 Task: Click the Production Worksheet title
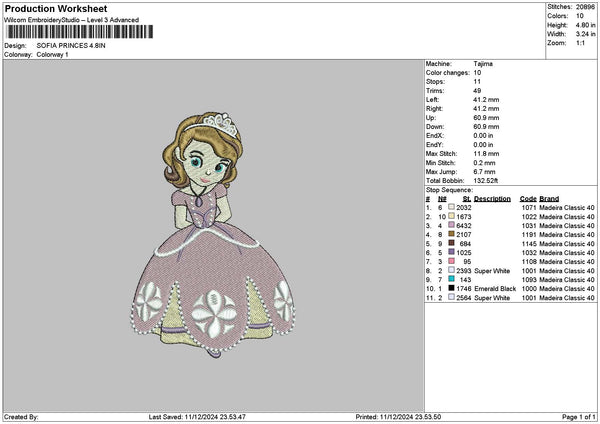[50, 7]
